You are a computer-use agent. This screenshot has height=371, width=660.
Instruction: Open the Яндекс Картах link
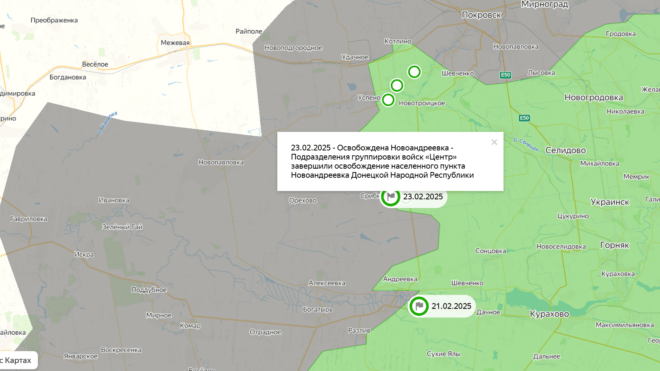click(x=16, y=360)
